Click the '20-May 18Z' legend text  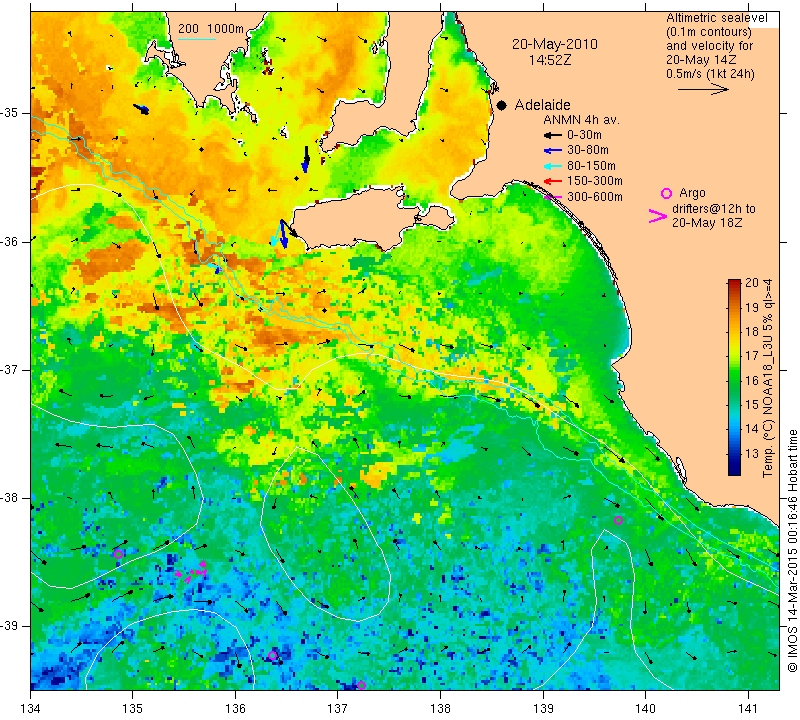pos(707,223)
